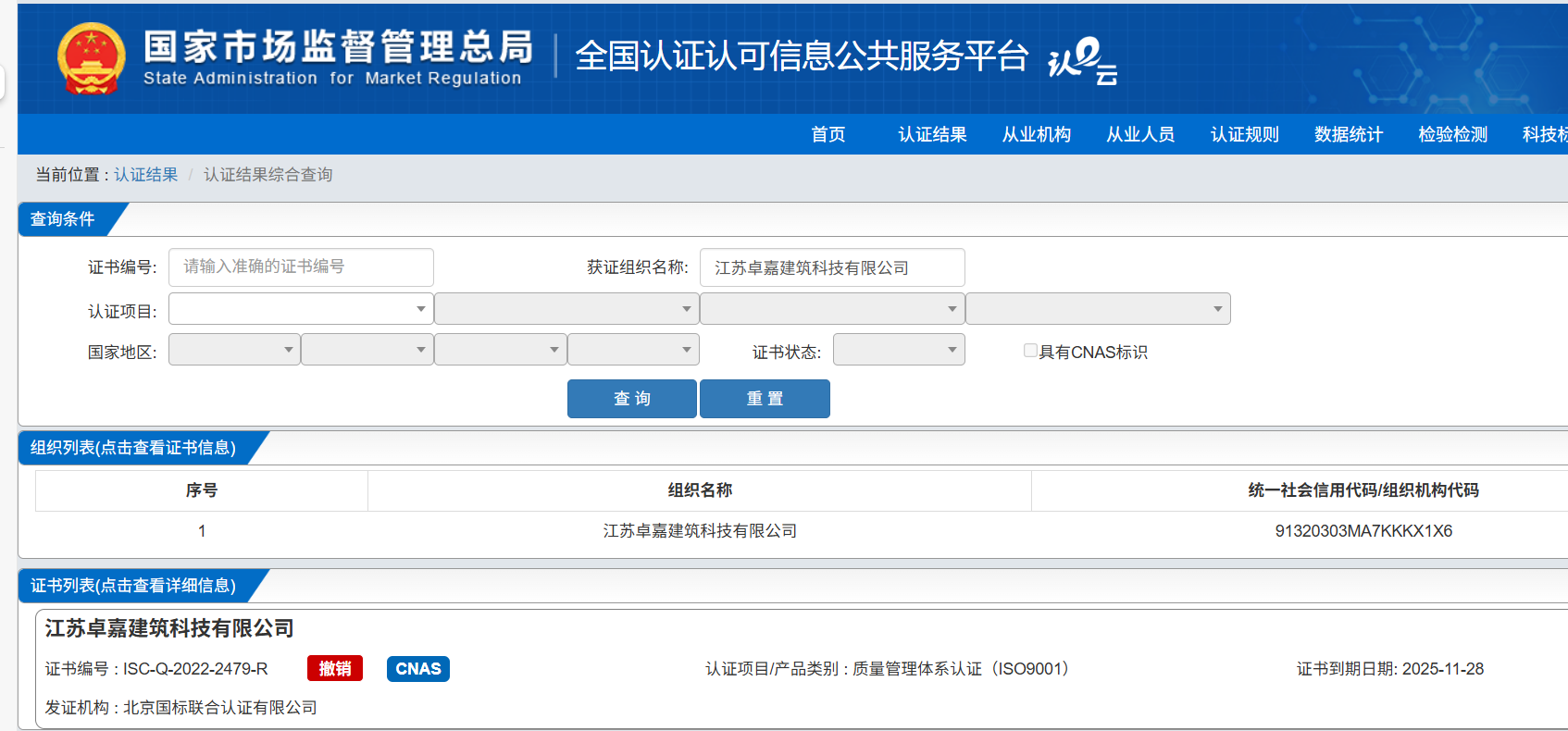Click the 证书编号 input field
This screenshot has width=1568, height=731.
tap(301, 267)
